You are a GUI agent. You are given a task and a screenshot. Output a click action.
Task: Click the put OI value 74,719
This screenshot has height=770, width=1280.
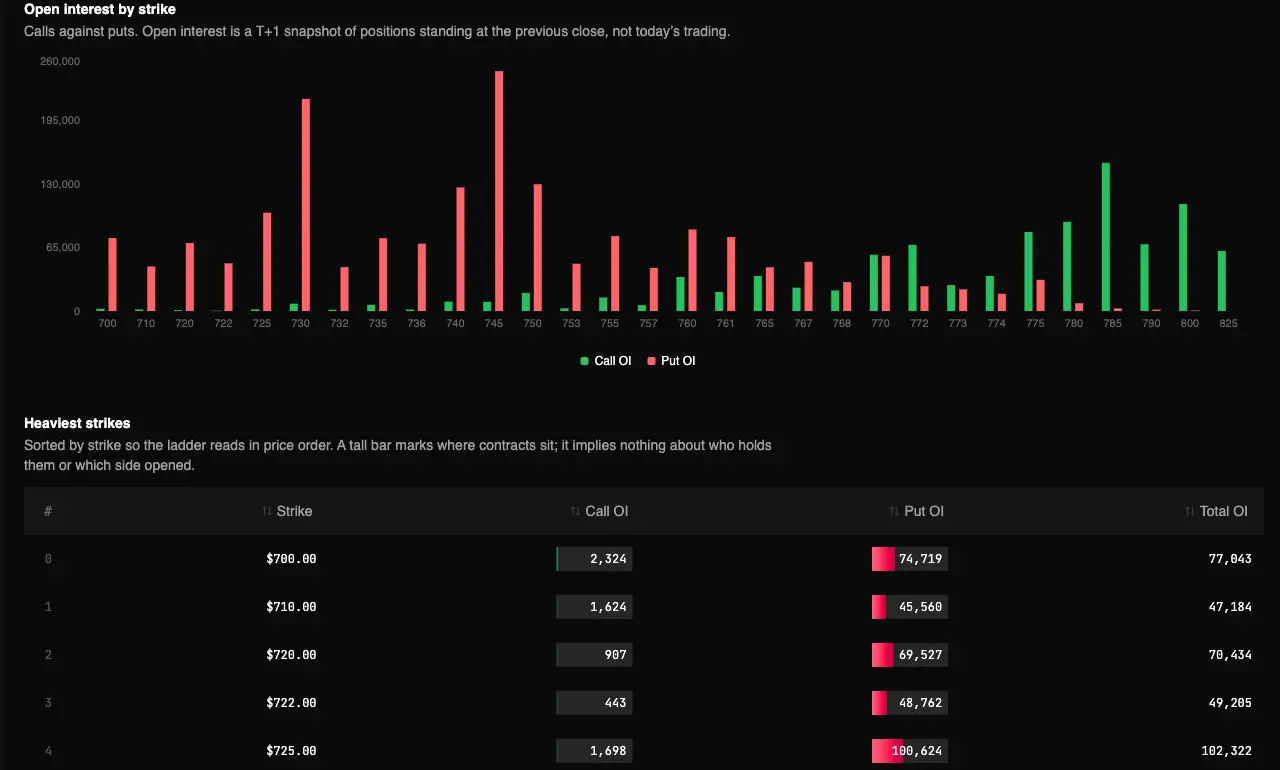pos(921,559)
